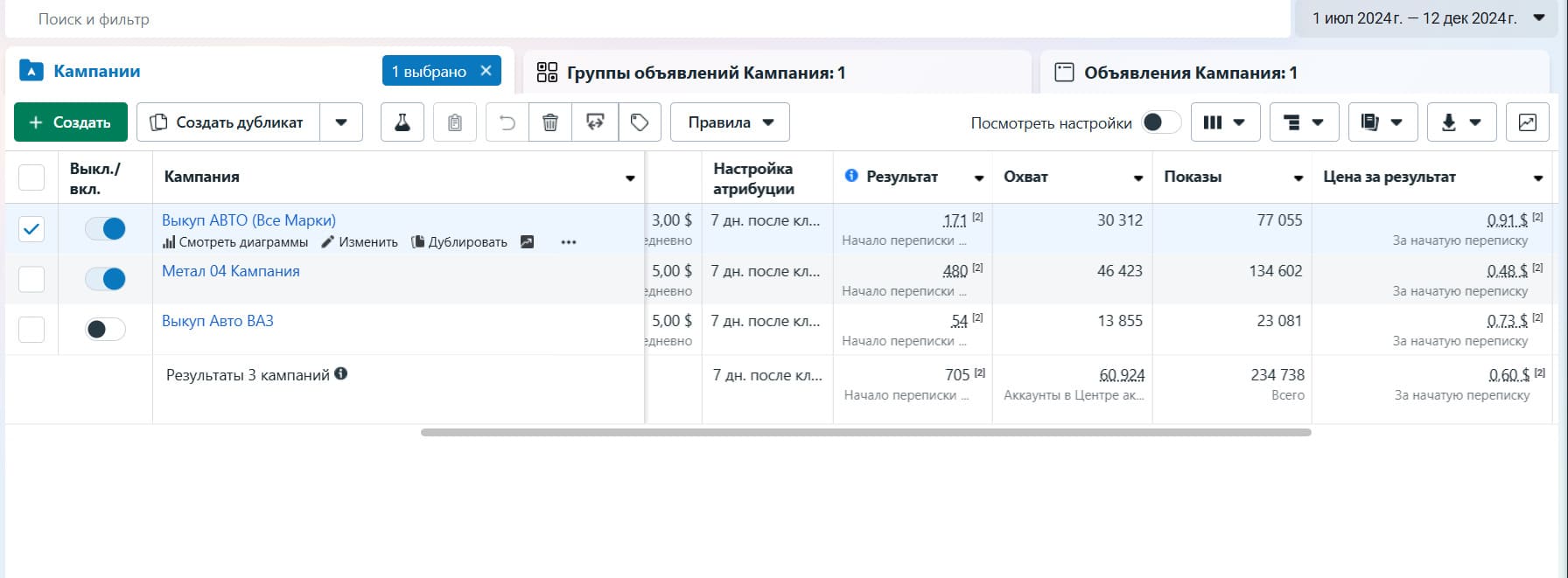Viewport: 1568px width, 578px height.
Task: Click the columns layout icon
Action: click(x=1223, y=122)
